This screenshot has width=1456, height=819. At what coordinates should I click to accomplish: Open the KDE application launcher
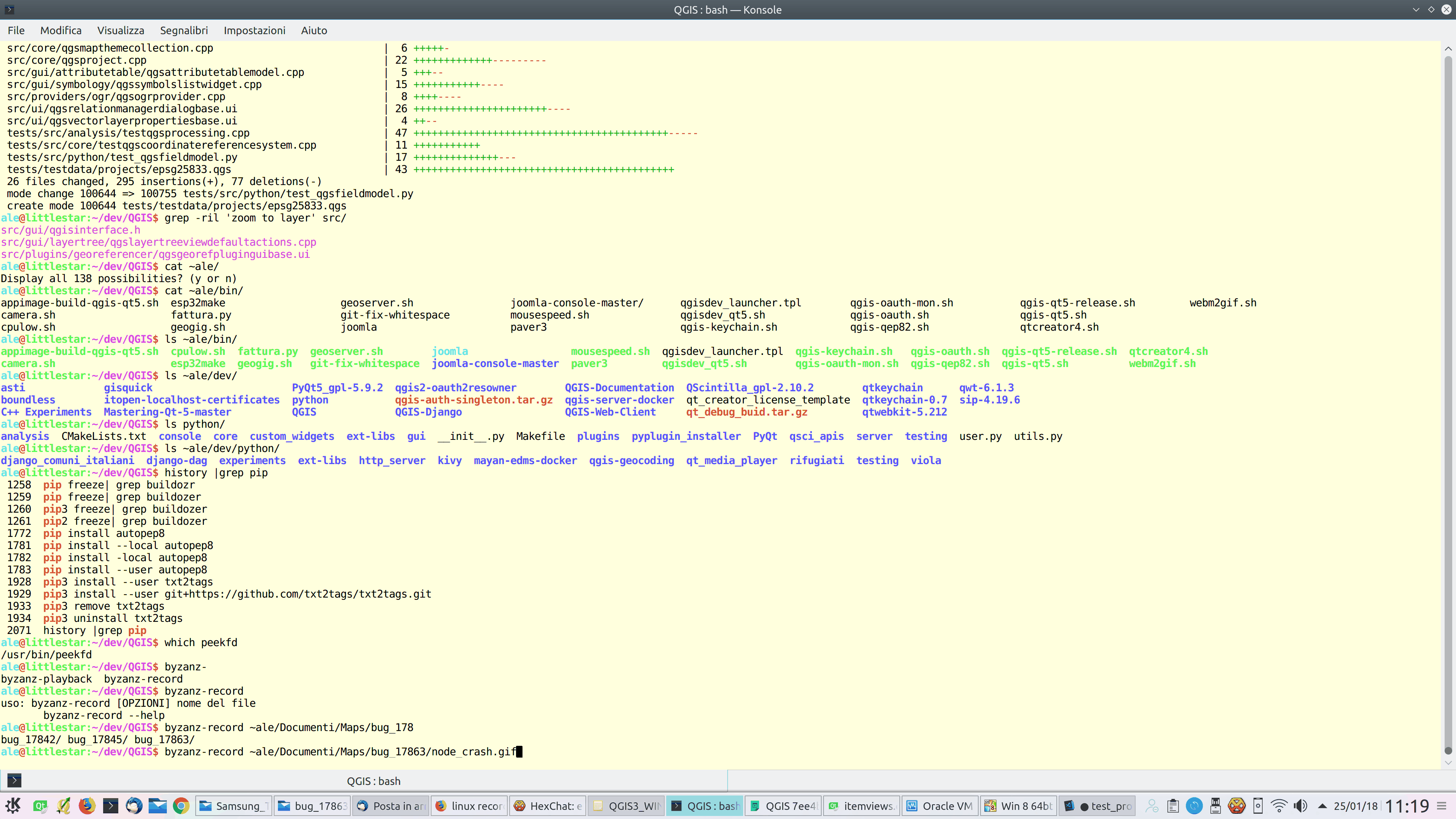tap(13, 805)
